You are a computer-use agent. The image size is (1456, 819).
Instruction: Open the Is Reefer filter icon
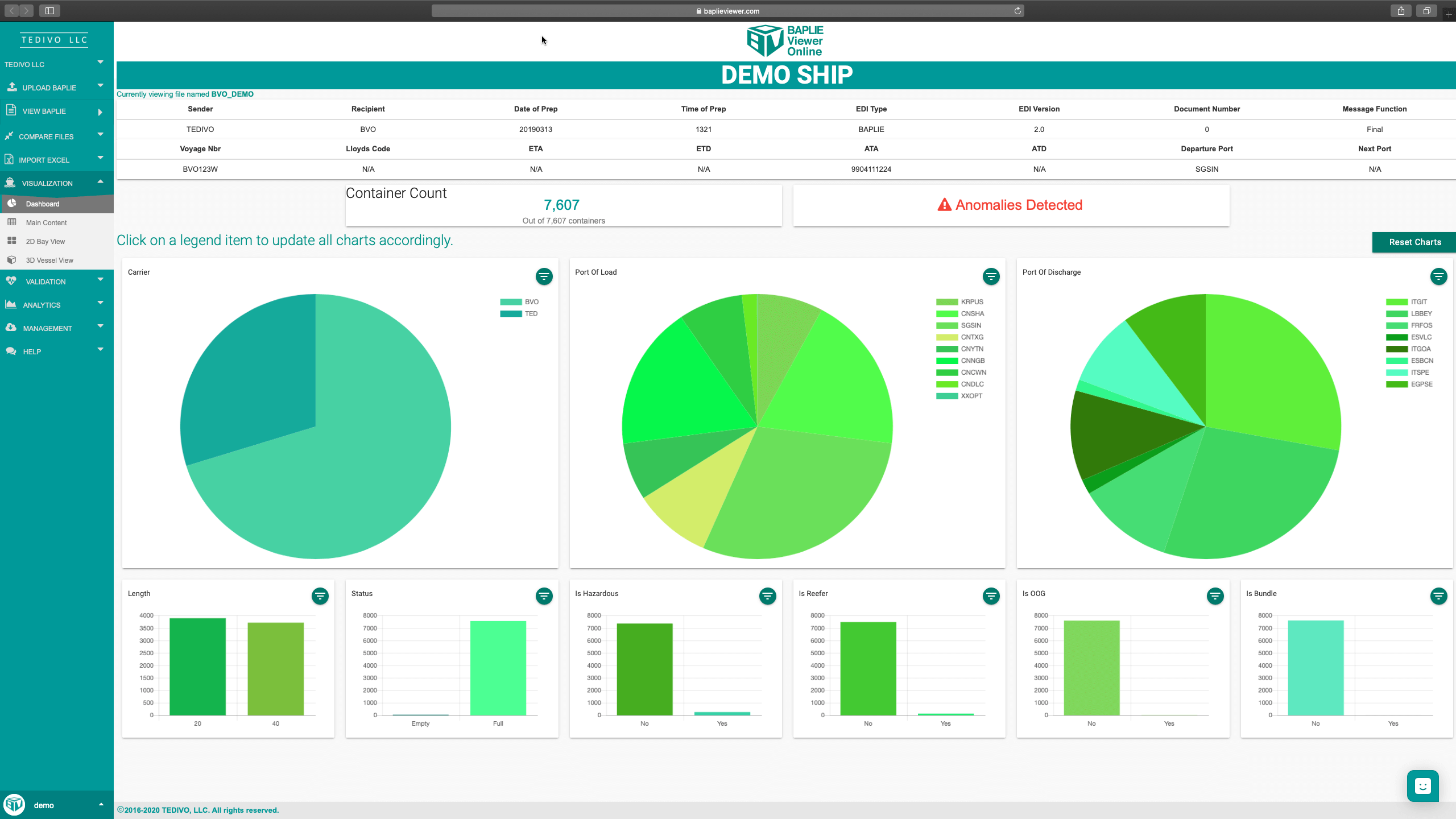click(x=991, y=596)
